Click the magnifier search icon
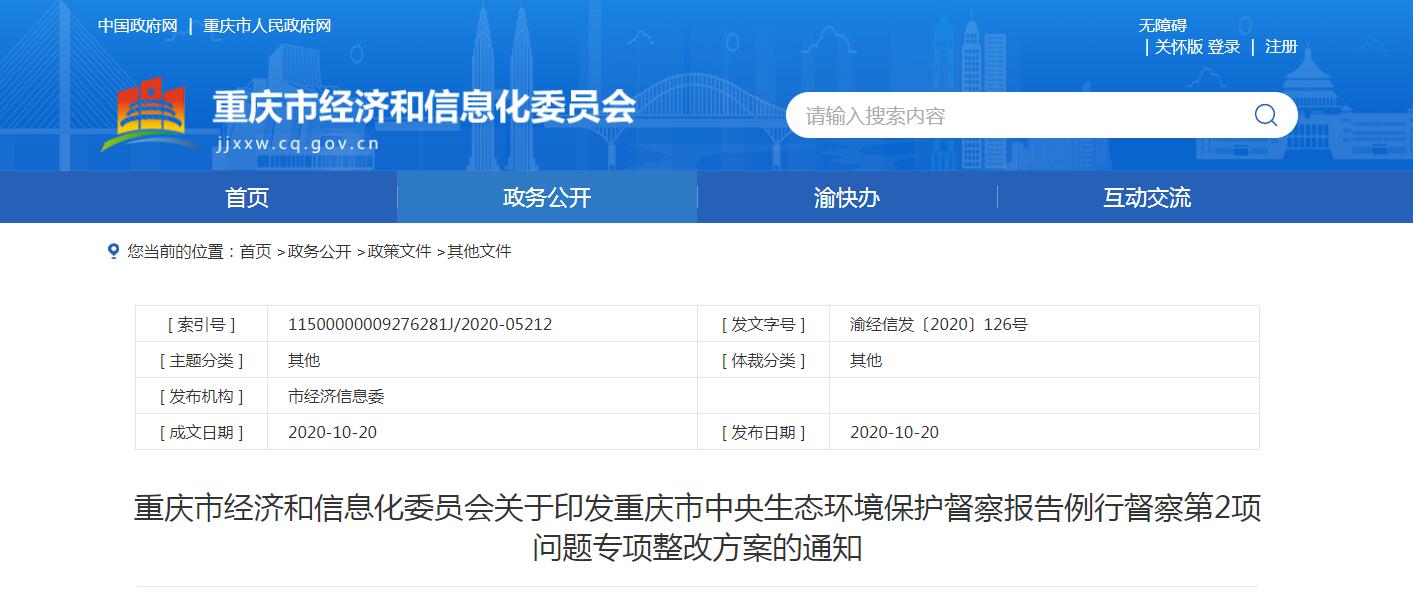 [x=1265, y=114]
